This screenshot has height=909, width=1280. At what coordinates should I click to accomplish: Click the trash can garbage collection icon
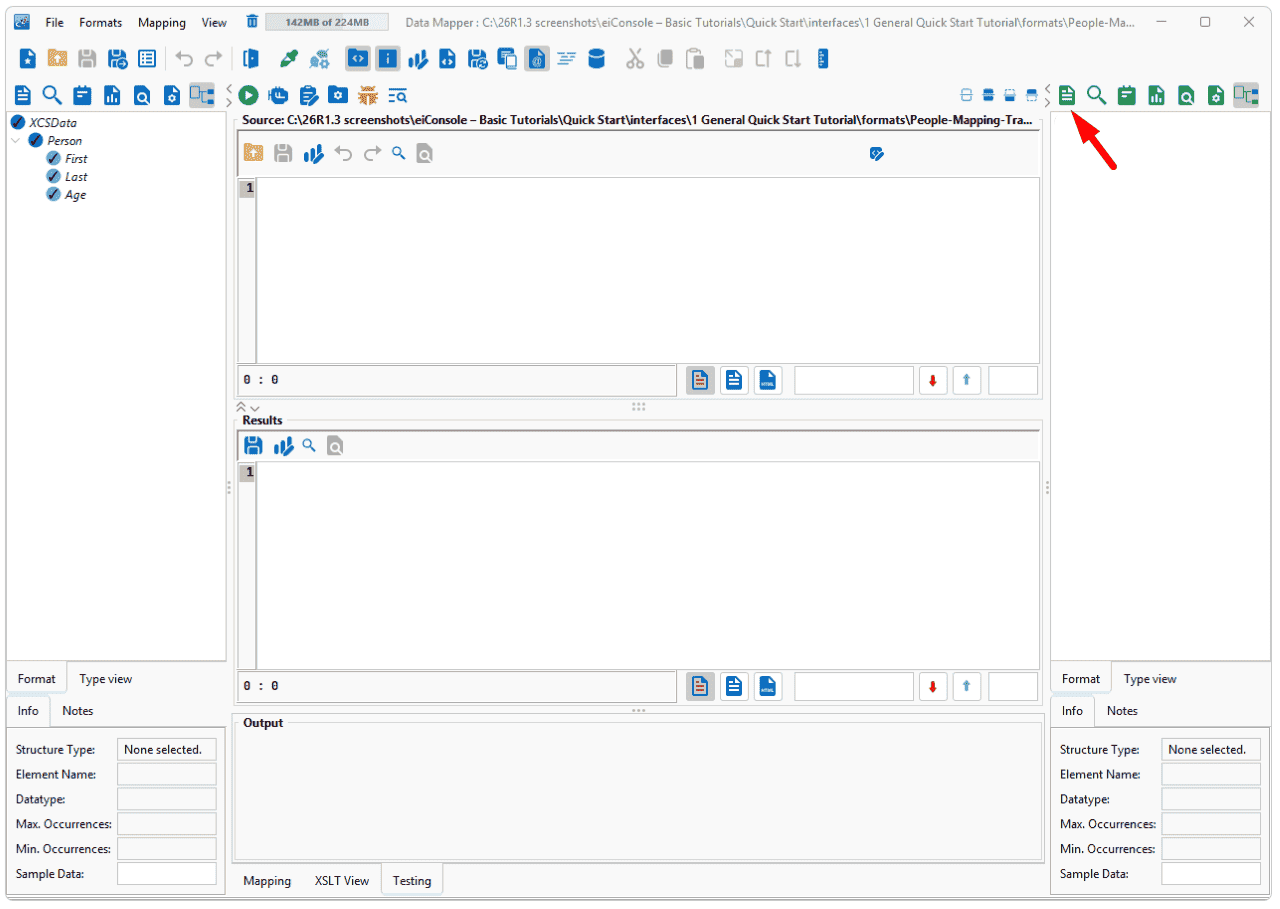pos(252,22)
